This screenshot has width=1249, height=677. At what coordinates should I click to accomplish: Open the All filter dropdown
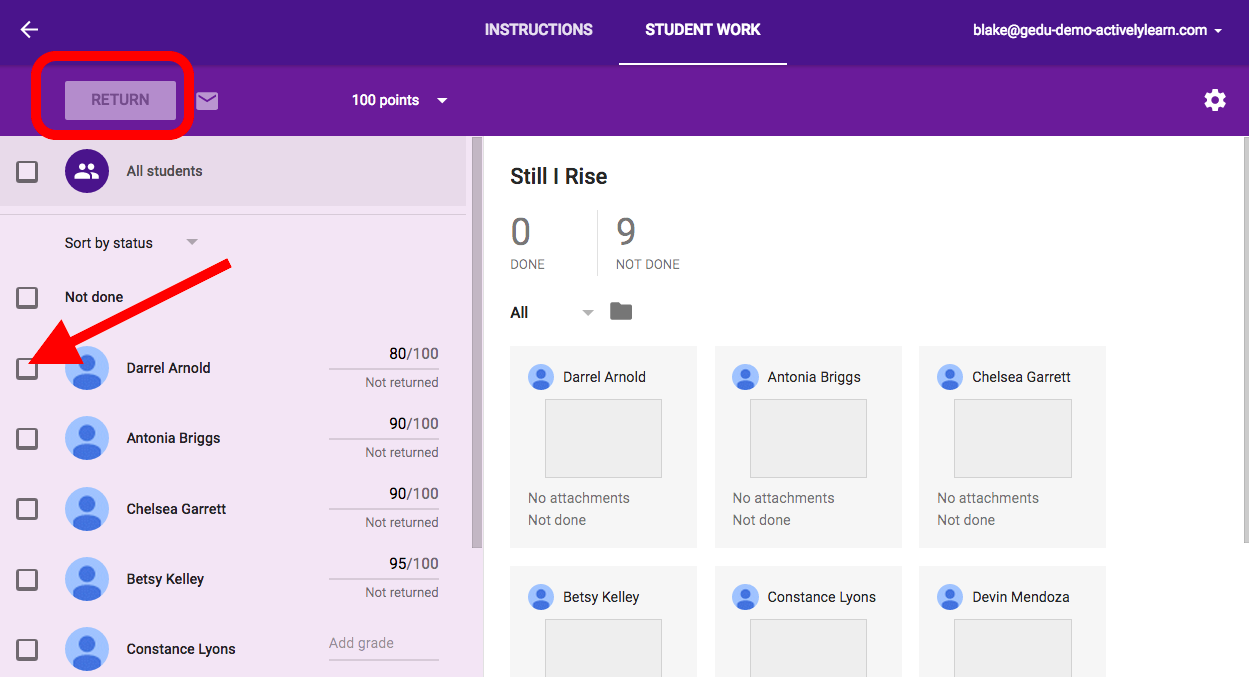552,312
